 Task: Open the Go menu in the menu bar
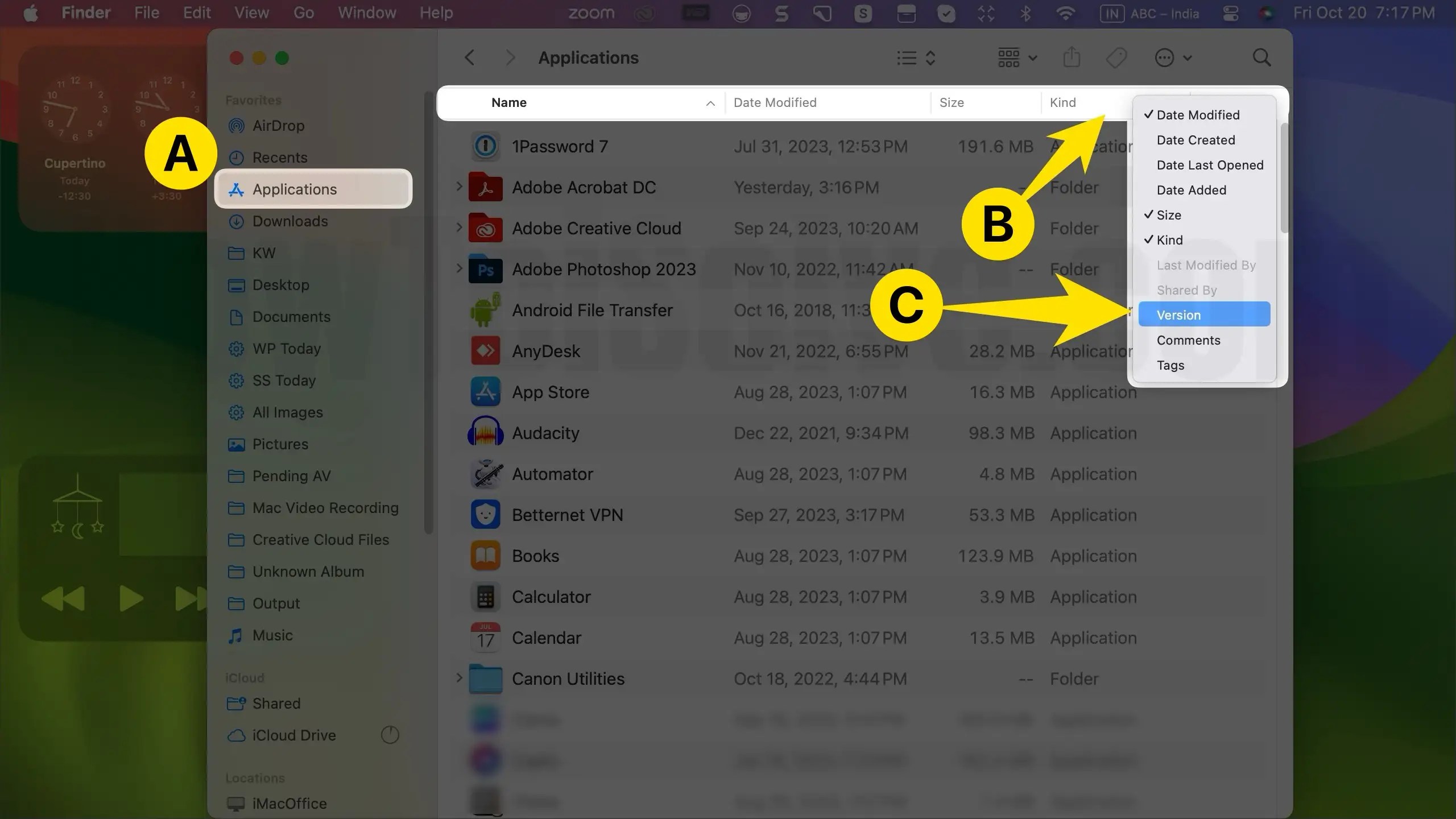click(x=303, y=13)
